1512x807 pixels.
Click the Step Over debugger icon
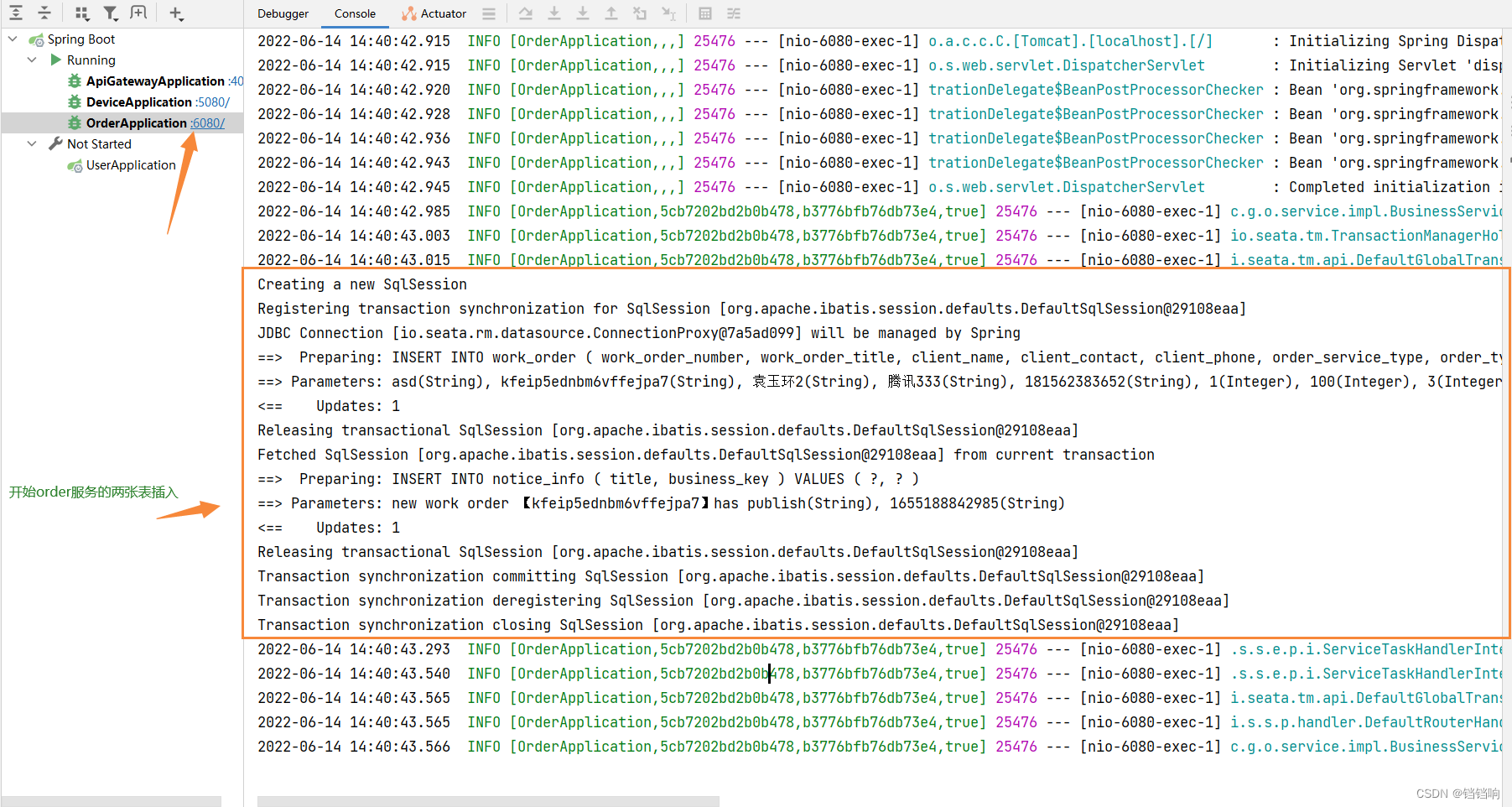tap(526, 13)
